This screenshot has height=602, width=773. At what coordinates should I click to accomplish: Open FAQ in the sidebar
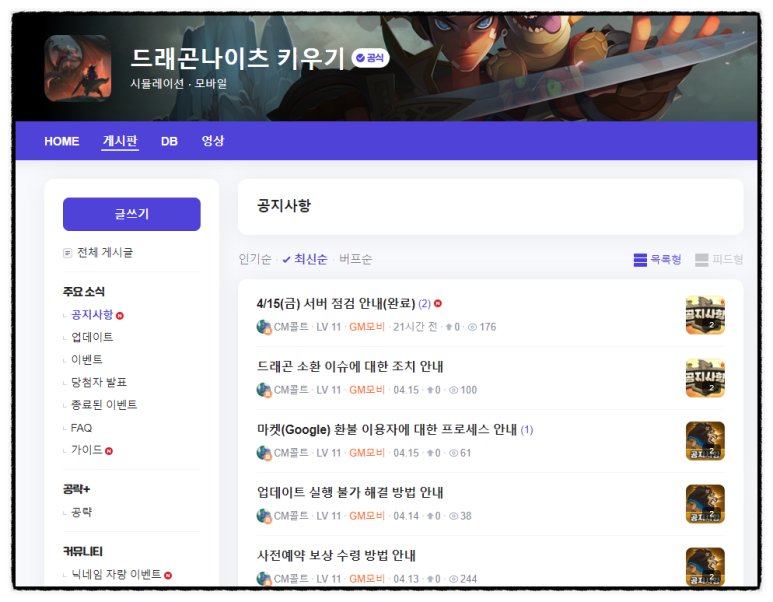[81, 428]
